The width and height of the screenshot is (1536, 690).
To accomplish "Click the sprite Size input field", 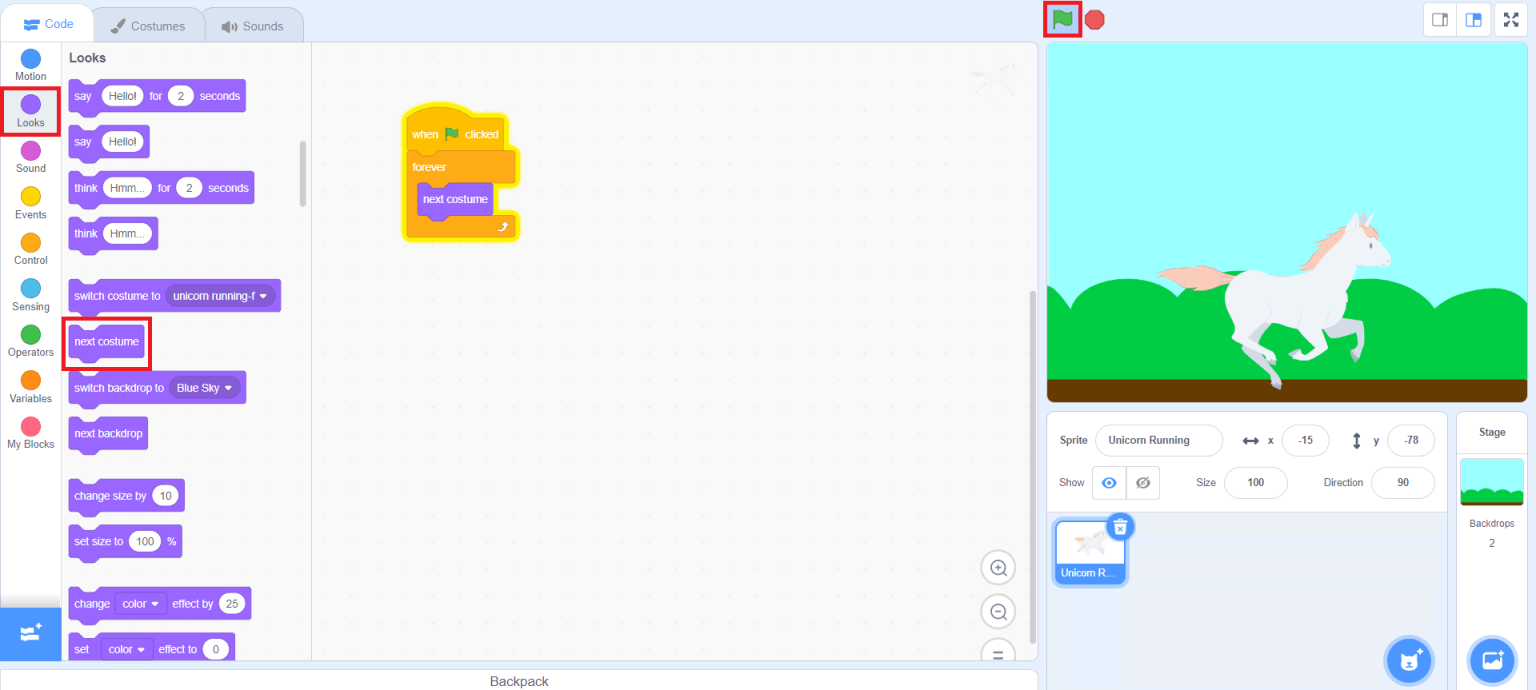I will pos(1256,482).
